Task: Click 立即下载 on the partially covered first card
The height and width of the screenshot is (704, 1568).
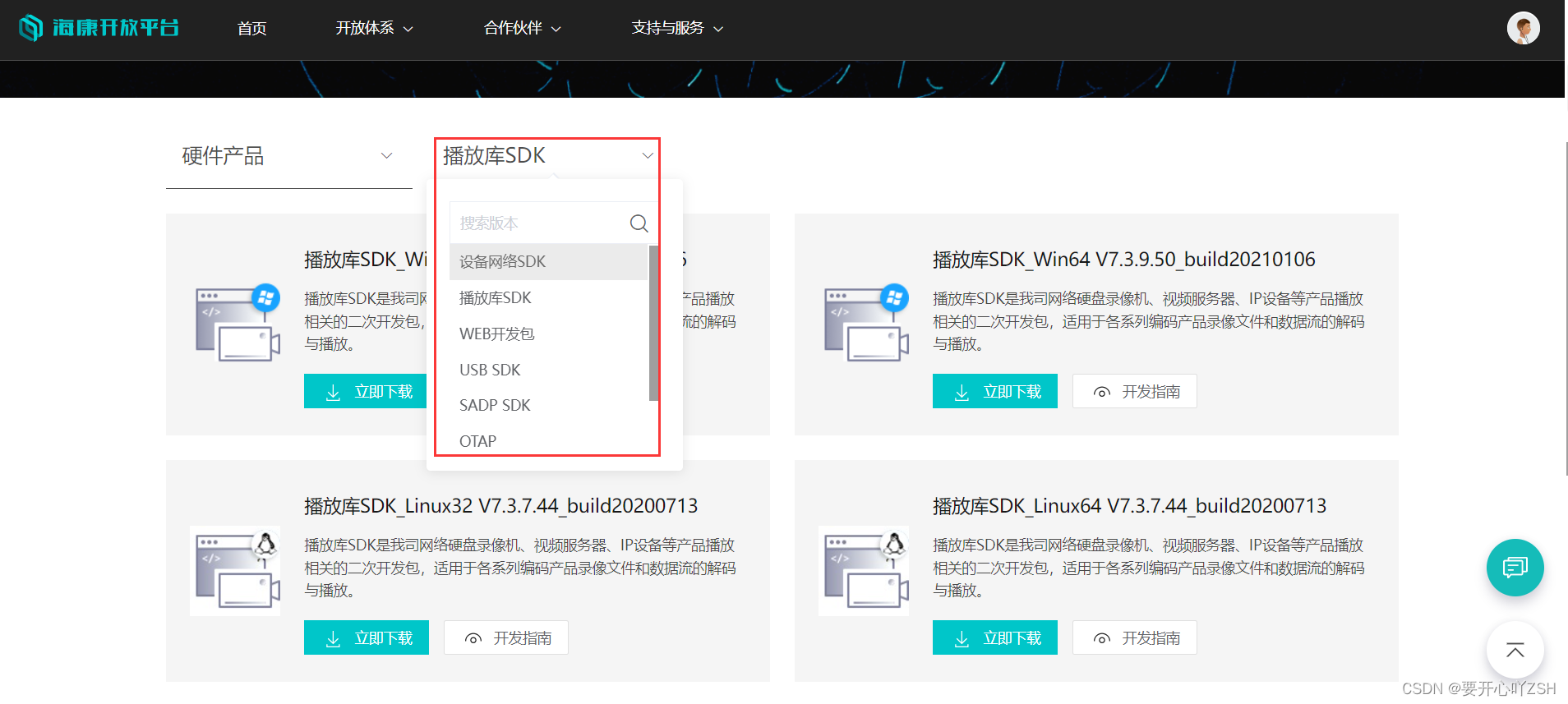Action: coord(366,391)
